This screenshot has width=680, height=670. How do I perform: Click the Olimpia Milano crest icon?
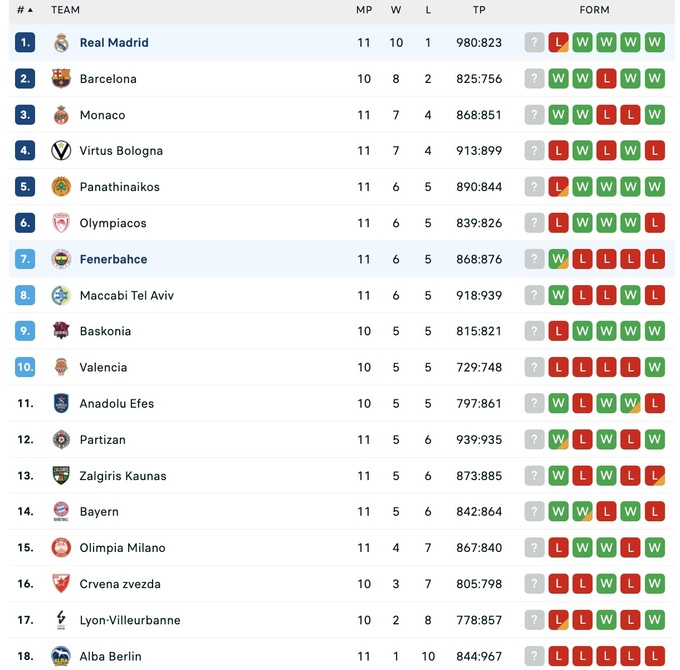(61, 548)
